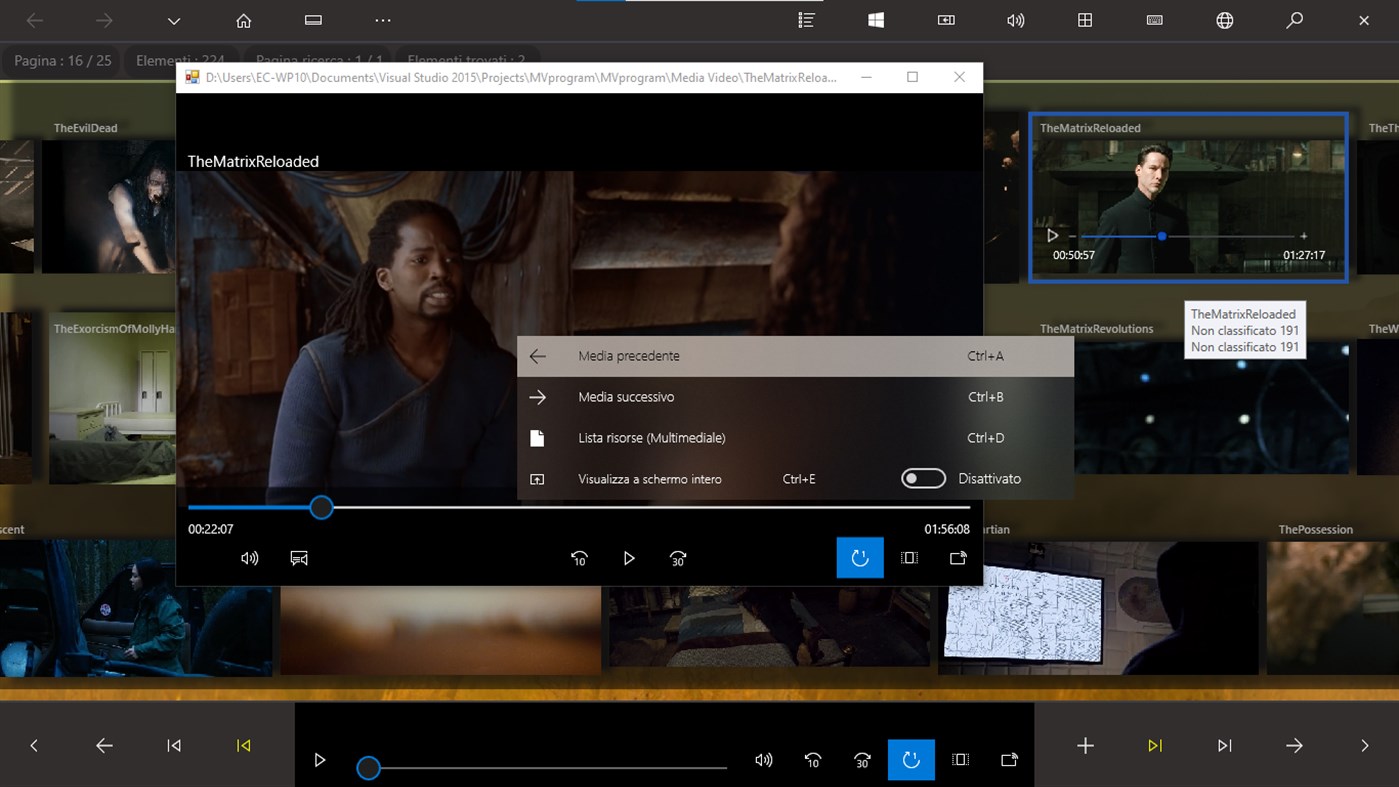The height and width of the screenshot is (787, 1399).
Task: Toggle the highlighted repeat button in player
Action: tap(860, 559)
